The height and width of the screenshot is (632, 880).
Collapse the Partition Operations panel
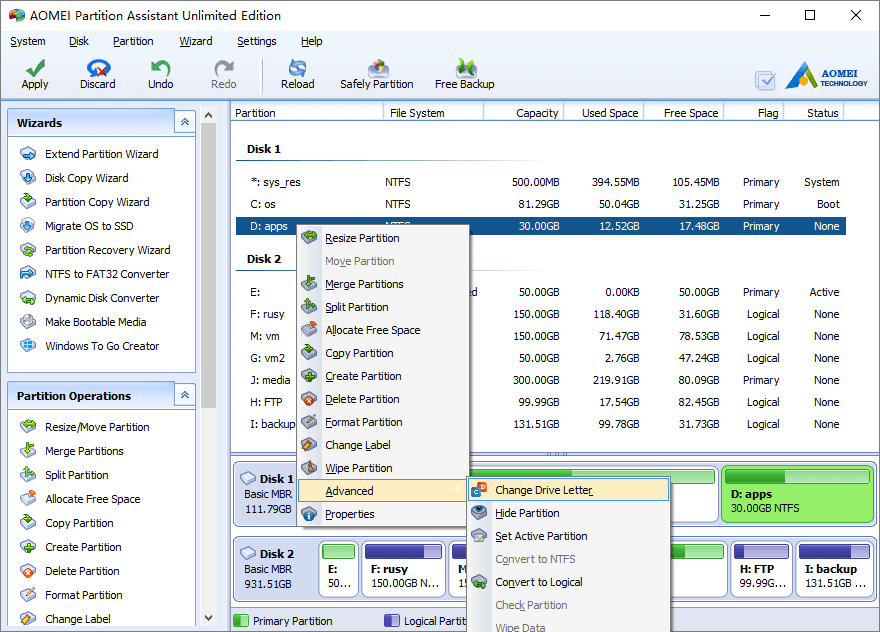[x=185, y=395]
